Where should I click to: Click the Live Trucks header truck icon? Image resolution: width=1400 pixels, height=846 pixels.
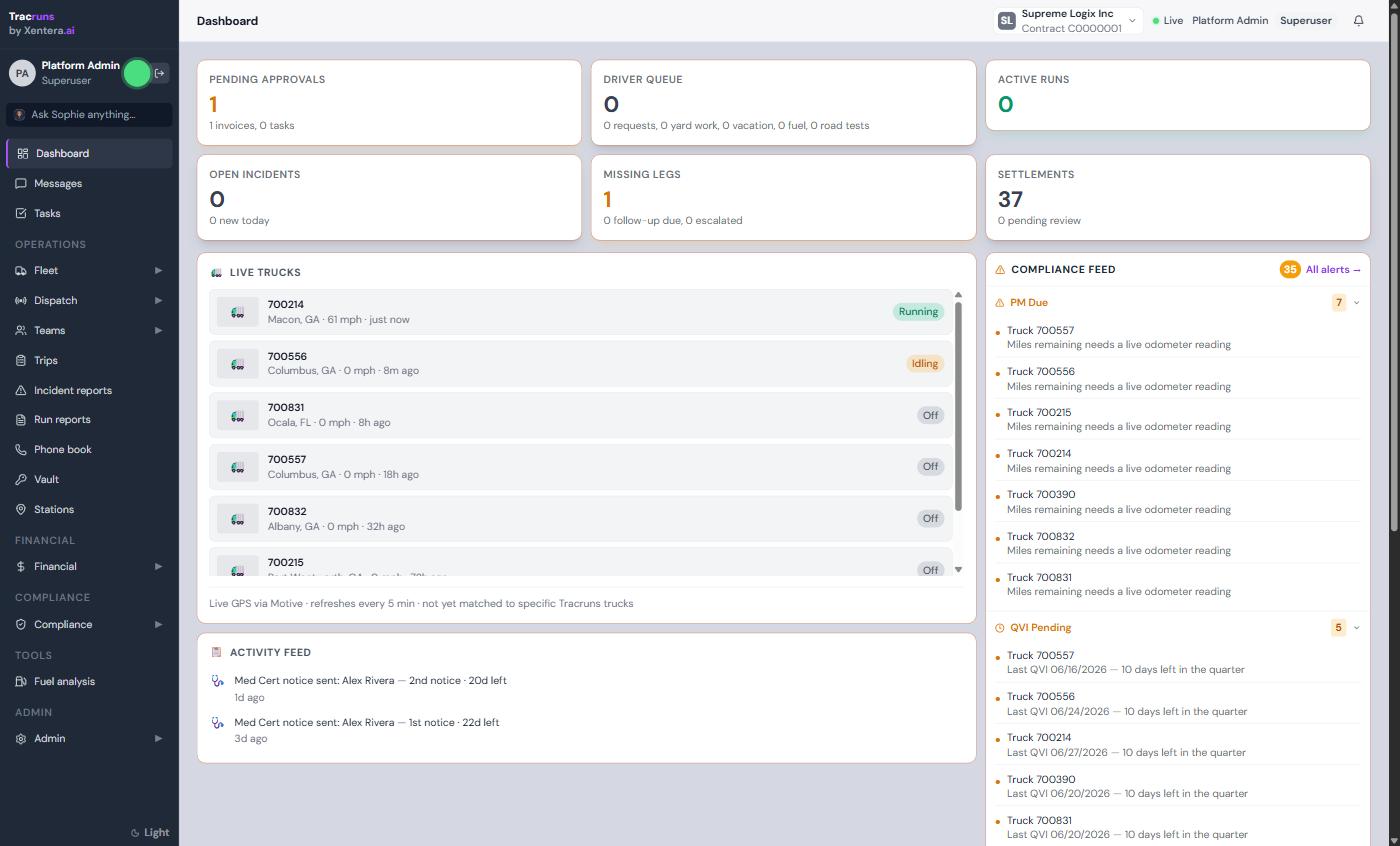[216, 273]
